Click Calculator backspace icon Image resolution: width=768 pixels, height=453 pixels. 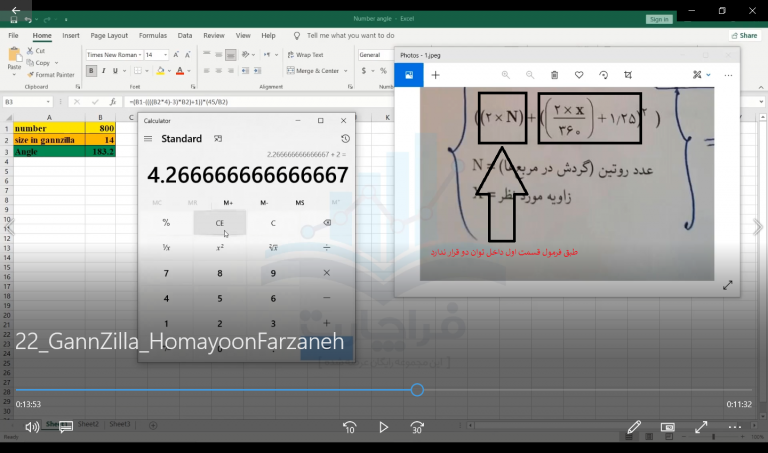pyautogui.click(x=327, y=223)
